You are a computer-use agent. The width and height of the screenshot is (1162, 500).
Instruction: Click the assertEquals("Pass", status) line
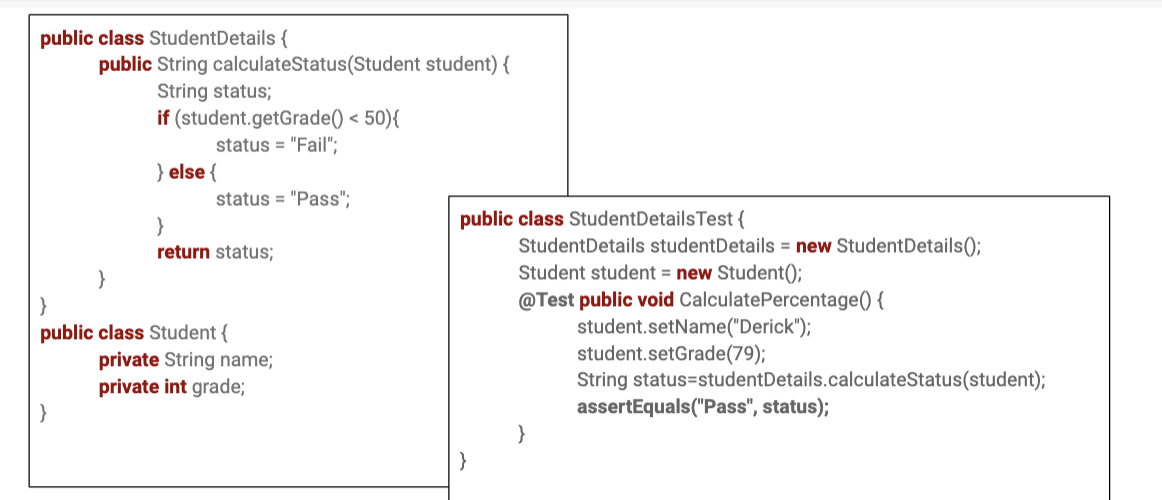(x=703, y=407)
